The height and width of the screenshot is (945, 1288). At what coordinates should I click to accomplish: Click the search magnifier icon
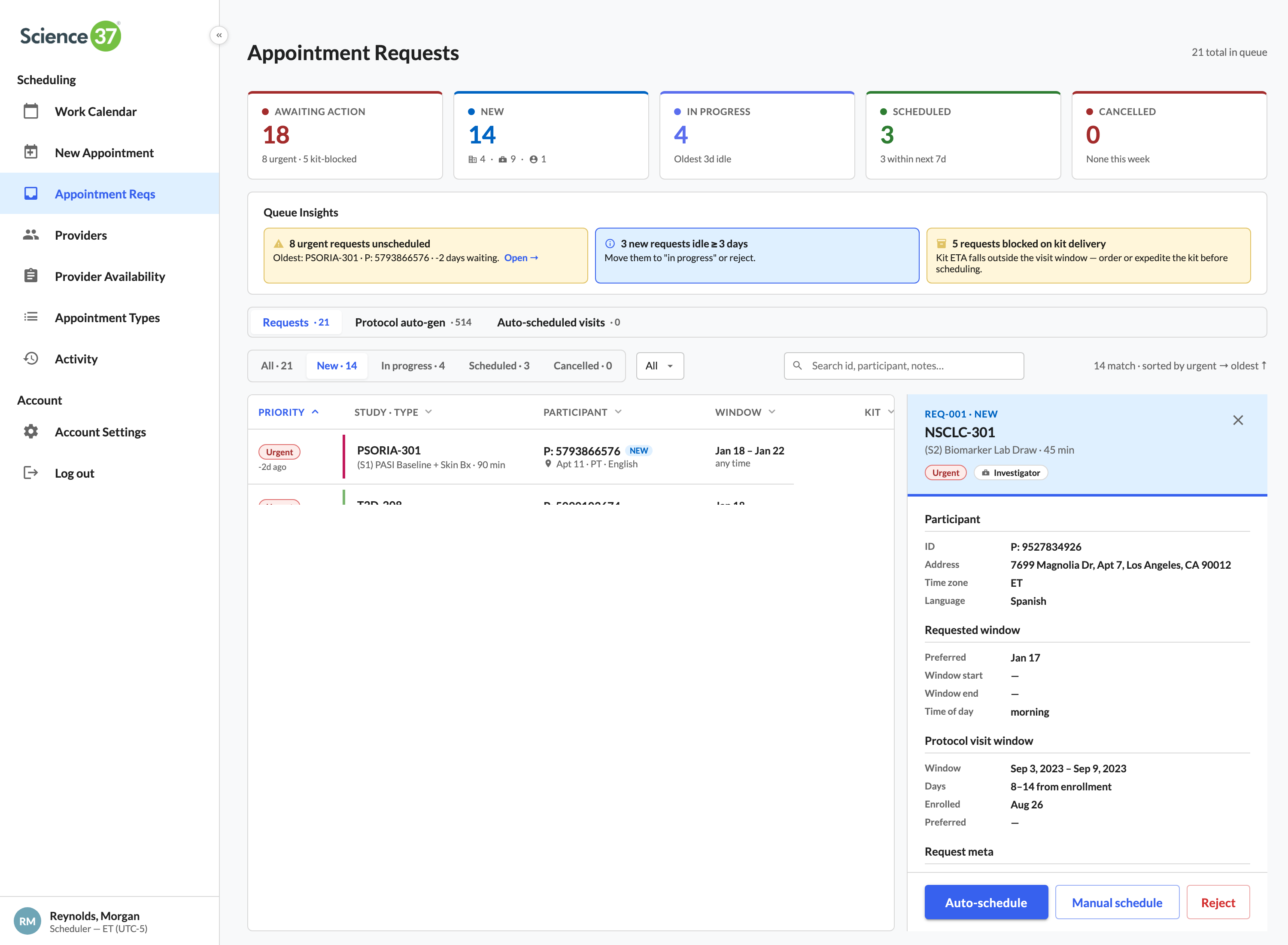click(798, 366)
